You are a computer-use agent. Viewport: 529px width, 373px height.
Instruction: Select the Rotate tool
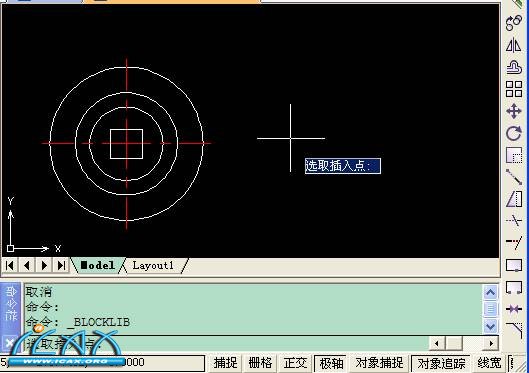514,133
